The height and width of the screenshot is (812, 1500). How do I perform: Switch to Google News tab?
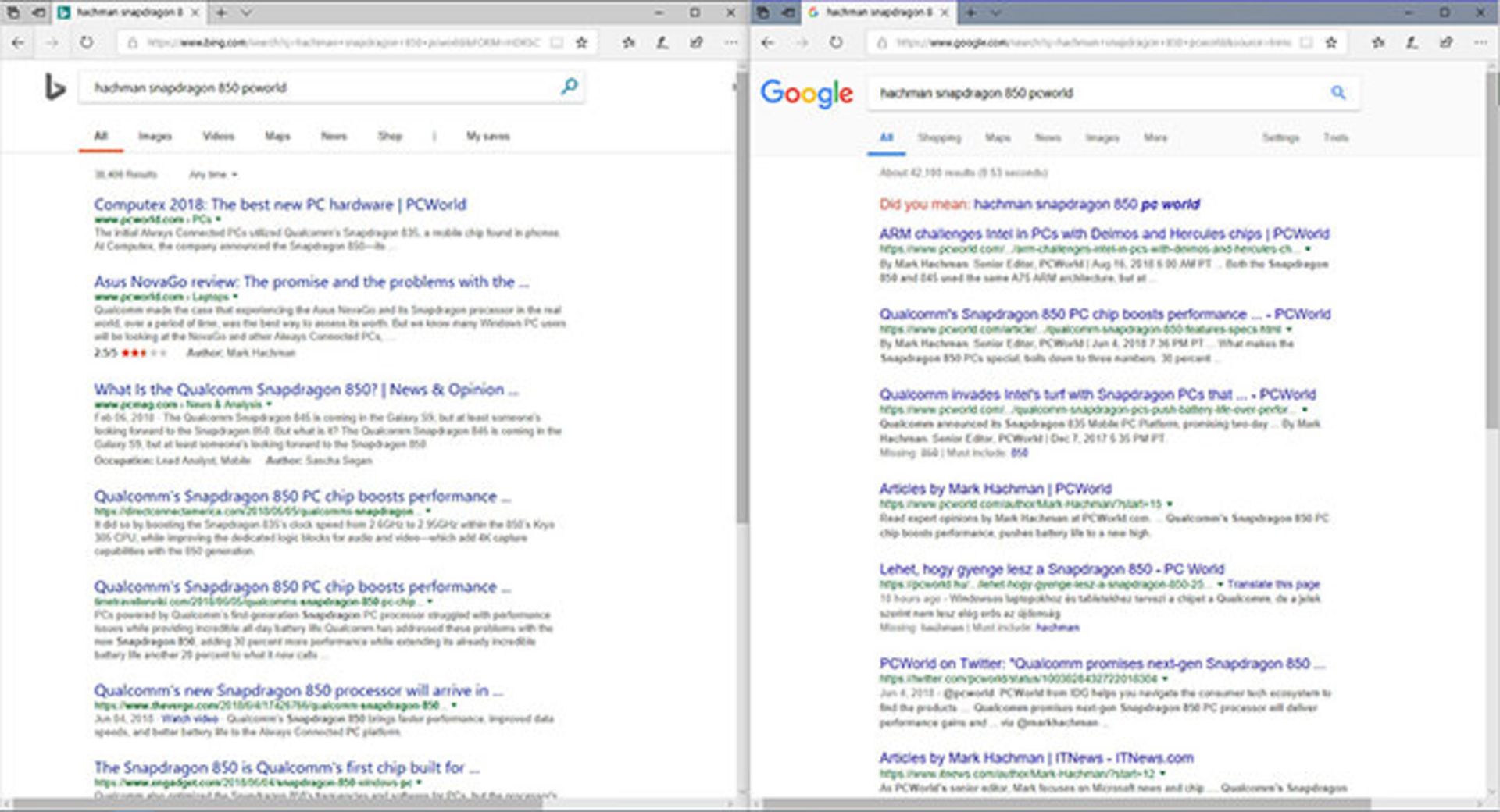[1048, 137]
